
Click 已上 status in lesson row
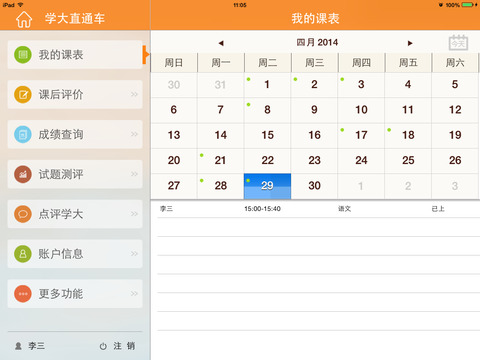438,209
